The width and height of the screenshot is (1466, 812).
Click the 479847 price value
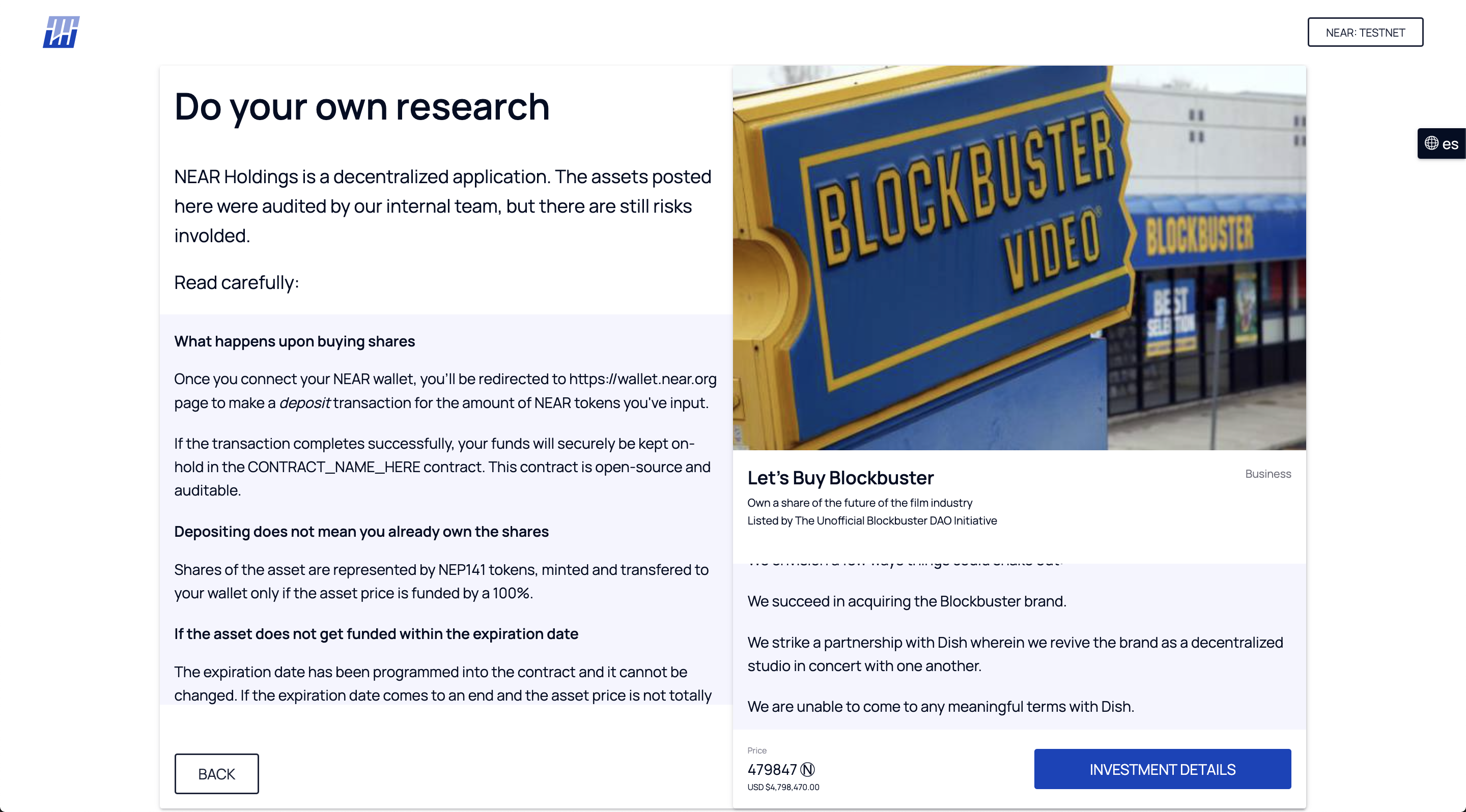(x=771, y=769)
